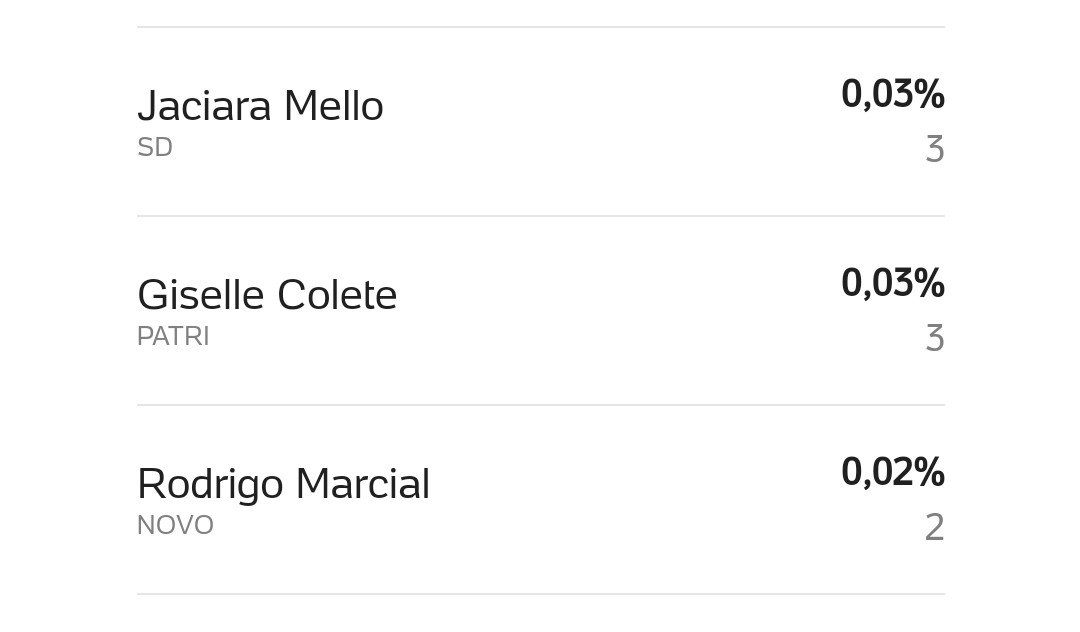Click Jaciara Mello's 0,03% percentage
Viewport: 1080px width, 632px height.
click(893, 94)
